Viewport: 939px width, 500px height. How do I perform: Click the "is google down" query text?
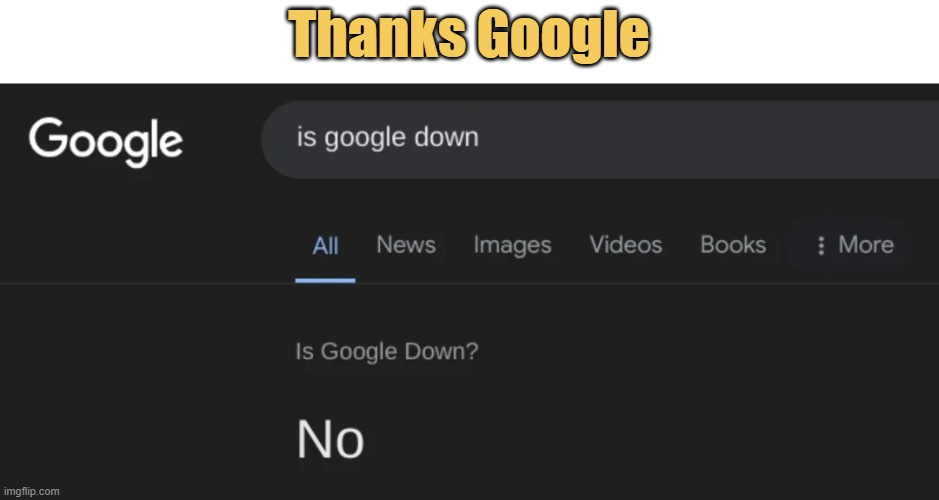point(388,138)
